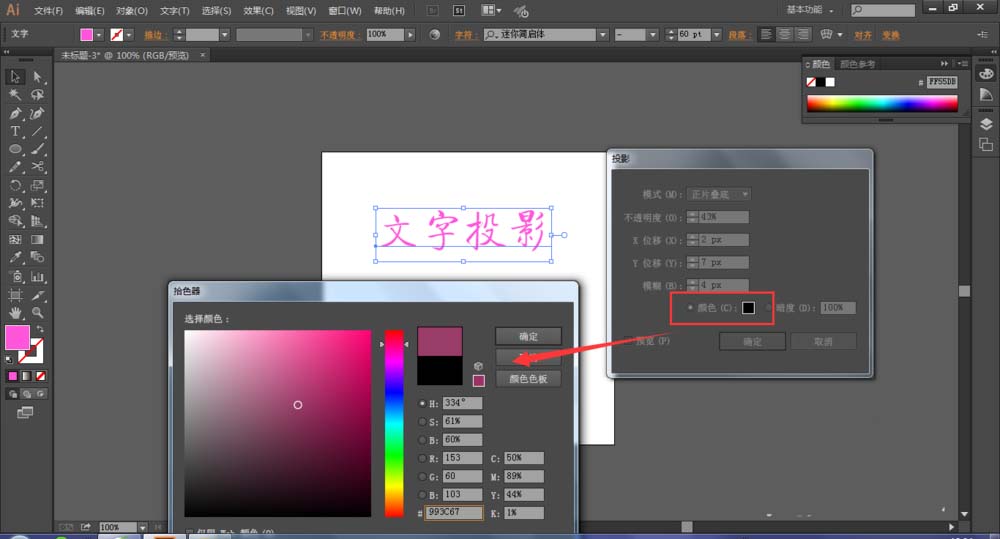The image size is (1000, 539).
Task: Expand the opacity 100% slider arrow
Action: click(410, 34)
